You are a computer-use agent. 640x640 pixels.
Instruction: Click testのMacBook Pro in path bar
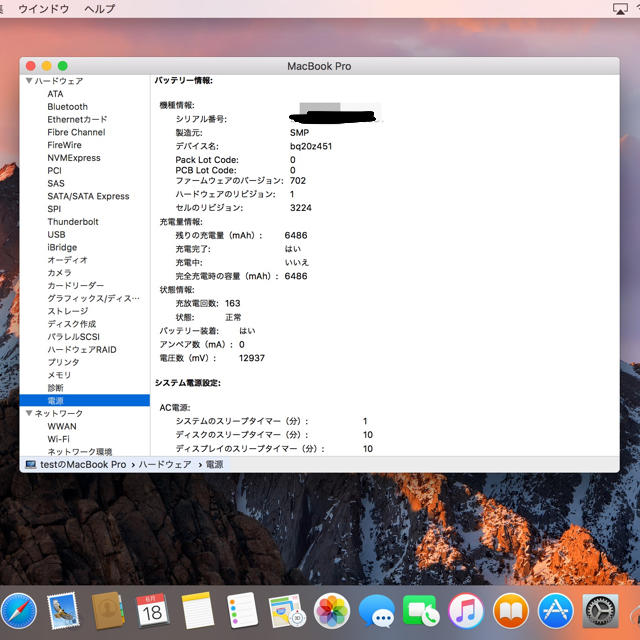point(83,464)
